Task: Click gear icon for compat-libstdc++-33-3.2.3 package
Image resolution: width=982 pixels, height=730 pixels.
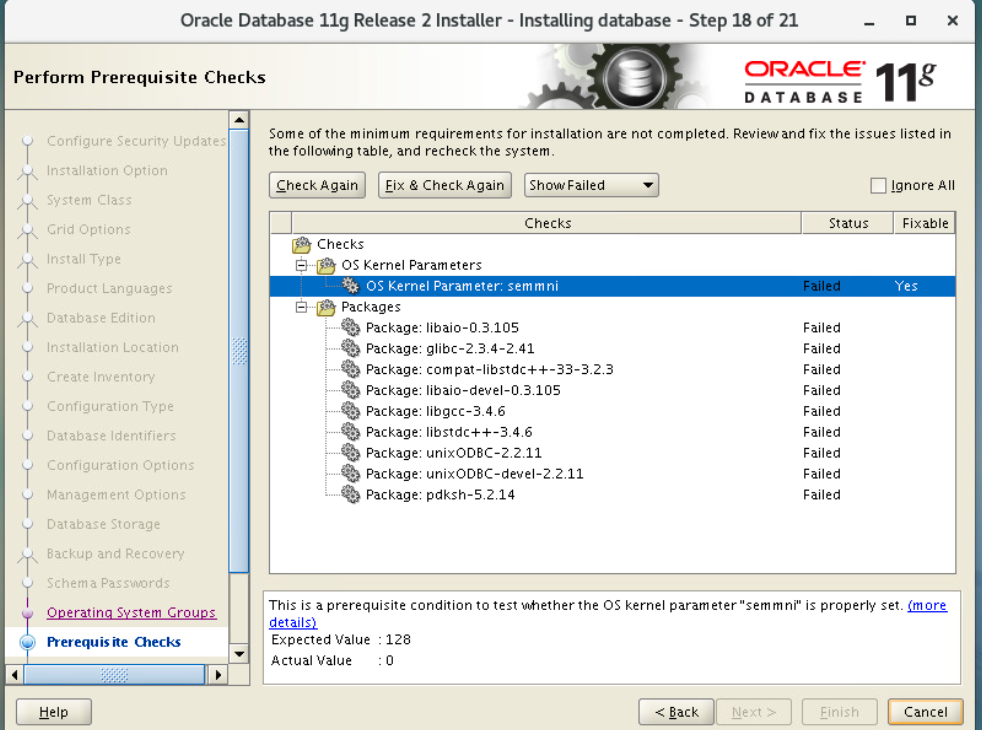Action: click(351, 369)
